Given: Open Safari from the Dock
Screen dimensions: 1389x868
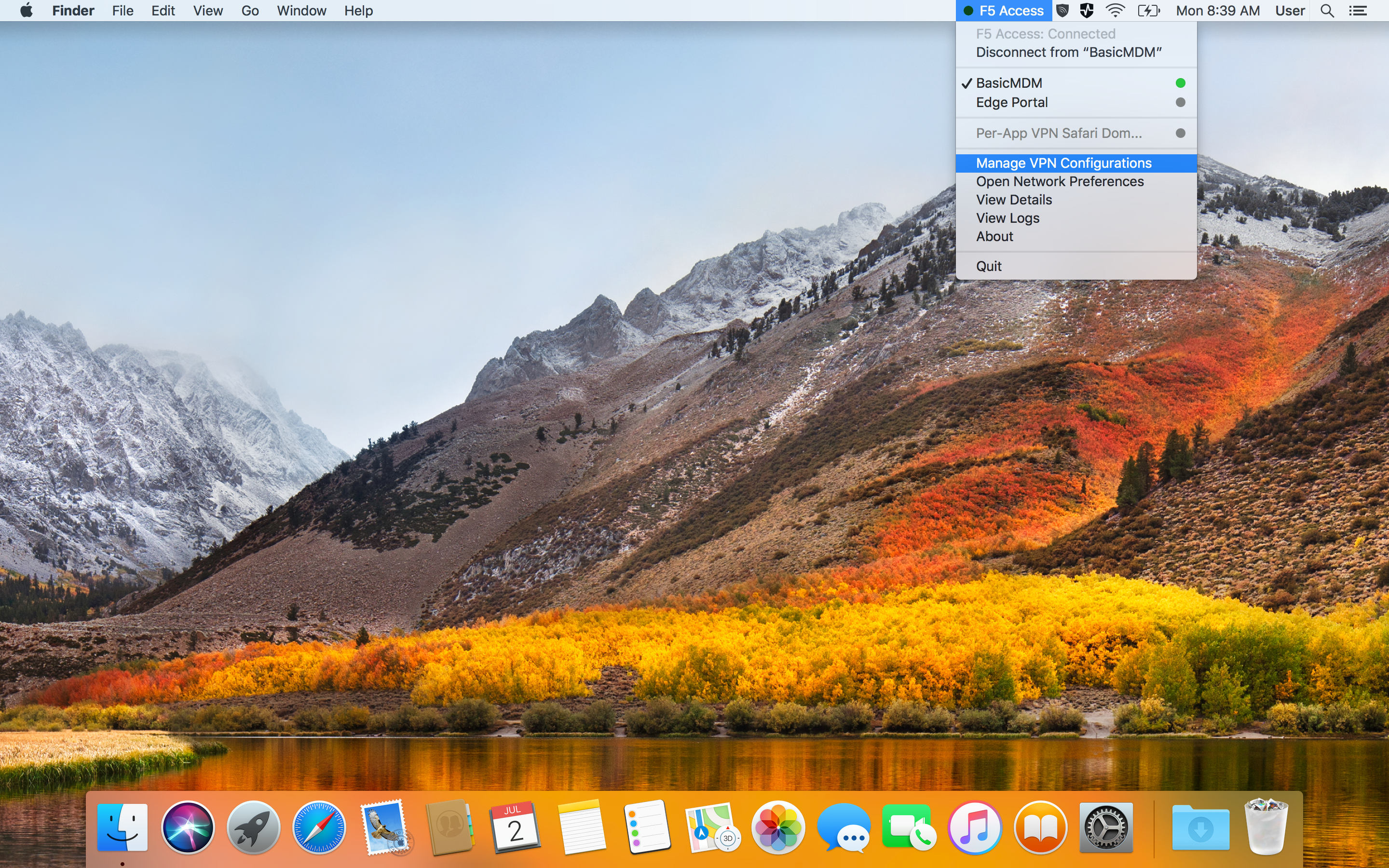Looking at the screenshot, I should [319, 827].
